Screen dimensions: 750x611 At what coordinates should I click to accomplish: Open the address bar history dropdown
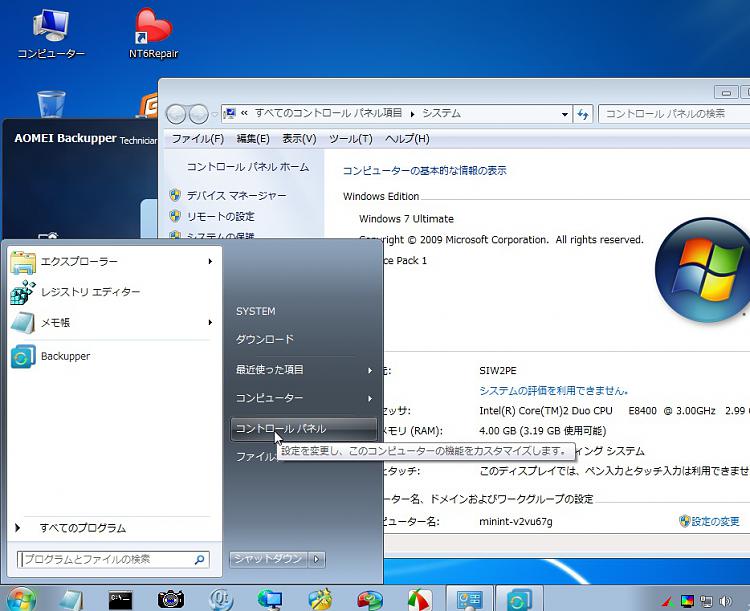(564, 114)
